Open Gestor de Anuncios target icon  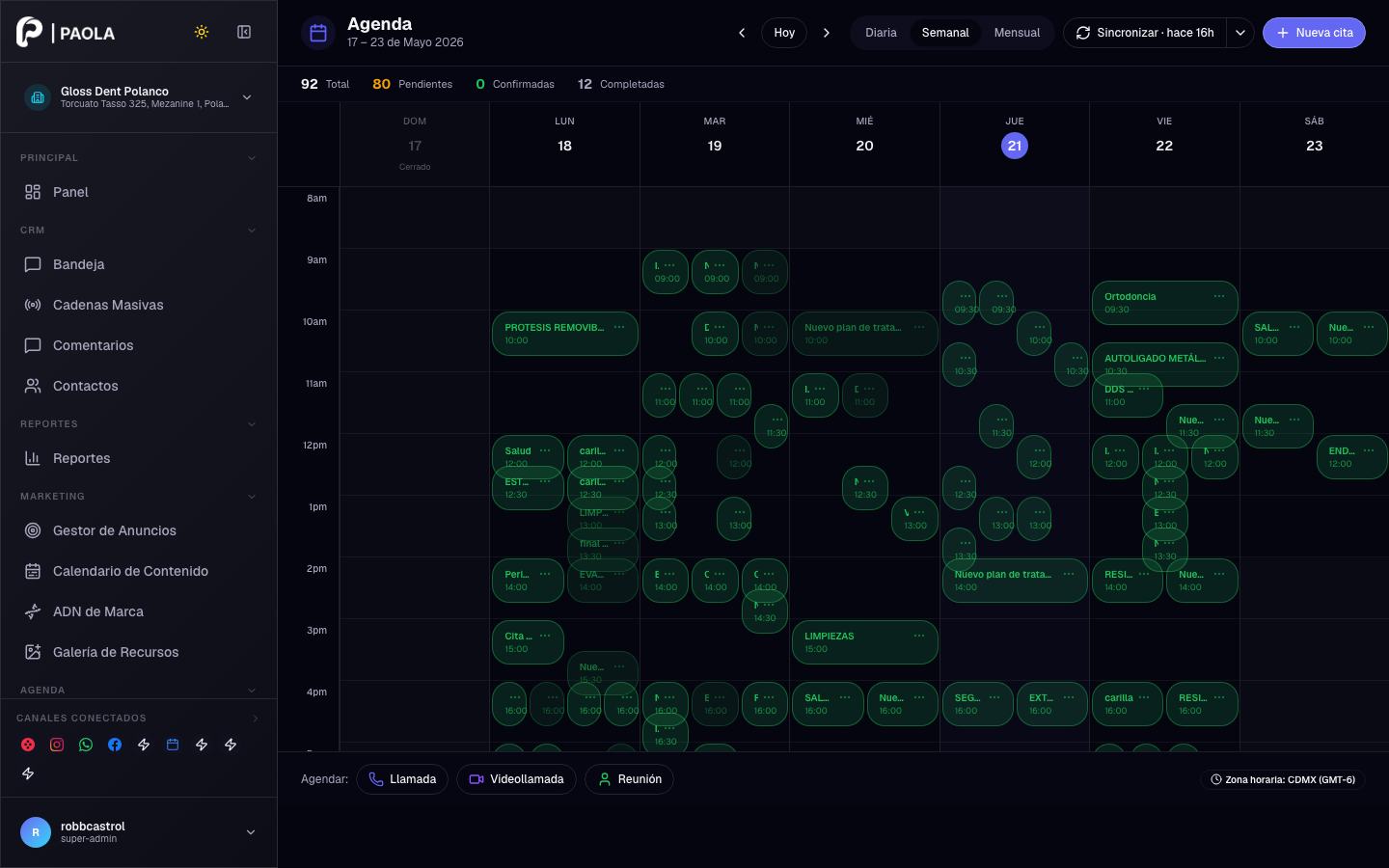pyautogui.click(x=33, y=530)
